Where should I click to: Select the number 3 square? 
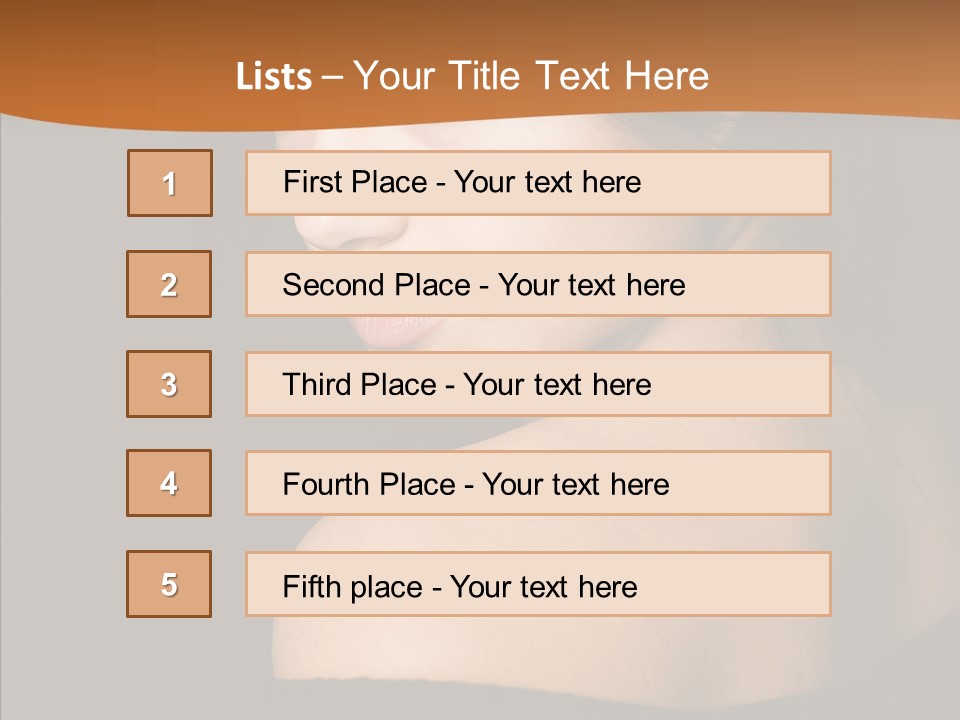click(x=169, y=384)
